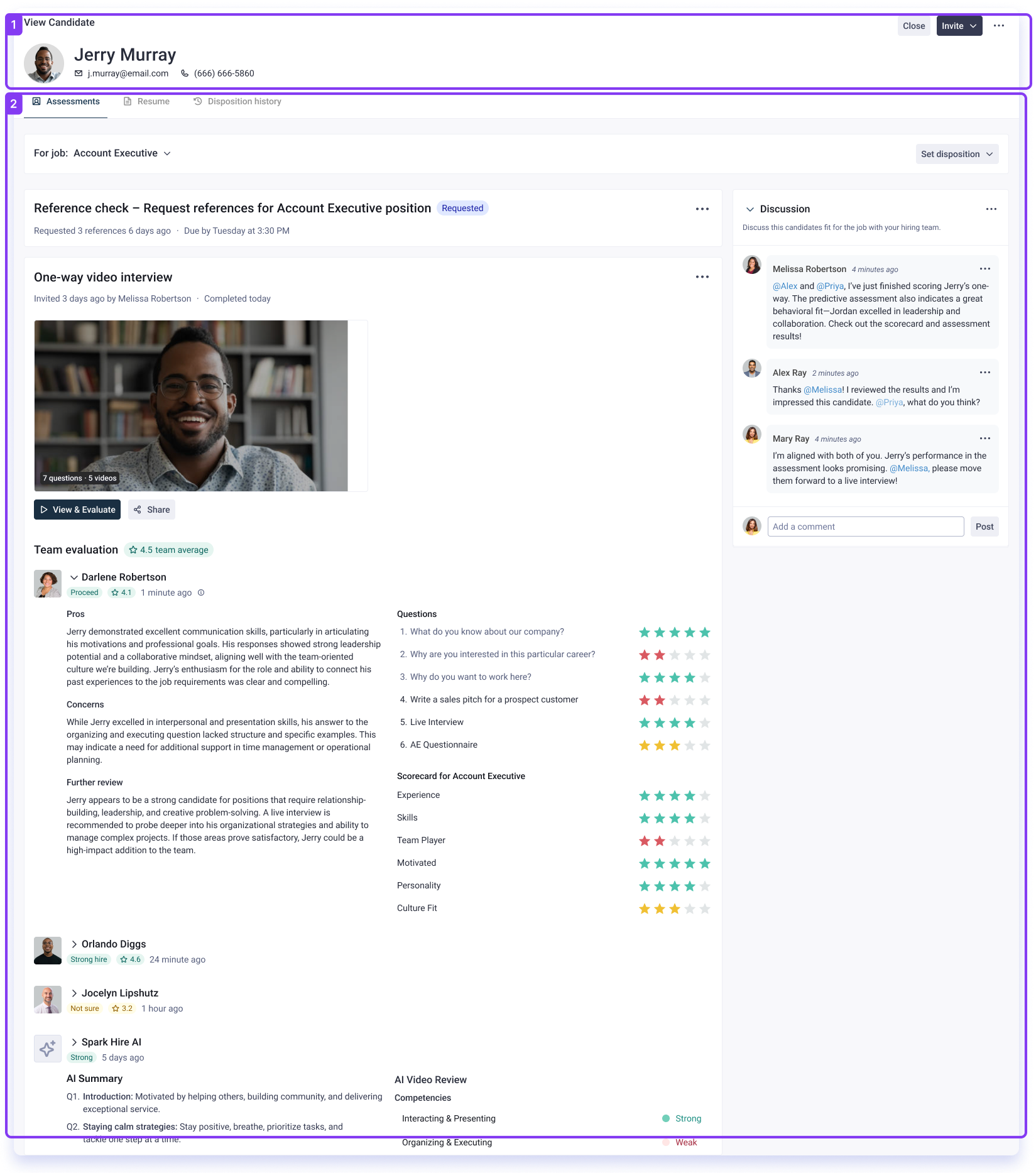Play the interview video thumbnail
Viewport: 1036px width, 1173px height.
click(x=191, y=406)
